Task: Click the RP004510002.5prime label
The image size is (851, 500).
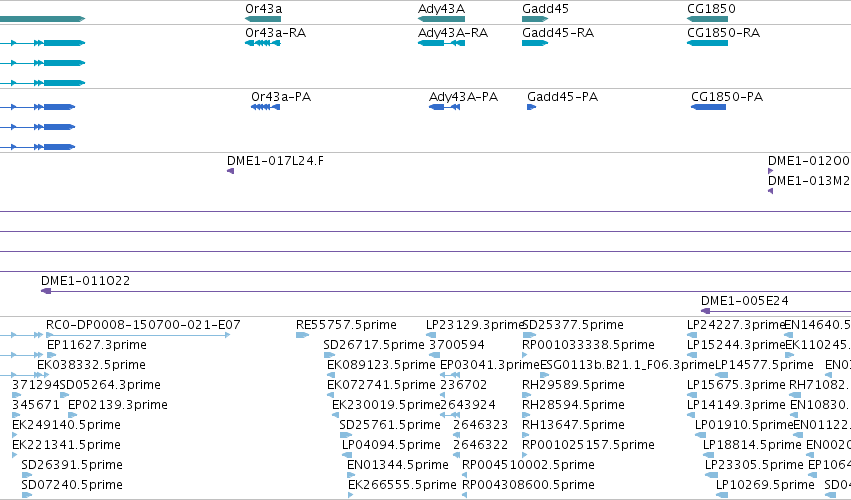Action: (528, 465)
